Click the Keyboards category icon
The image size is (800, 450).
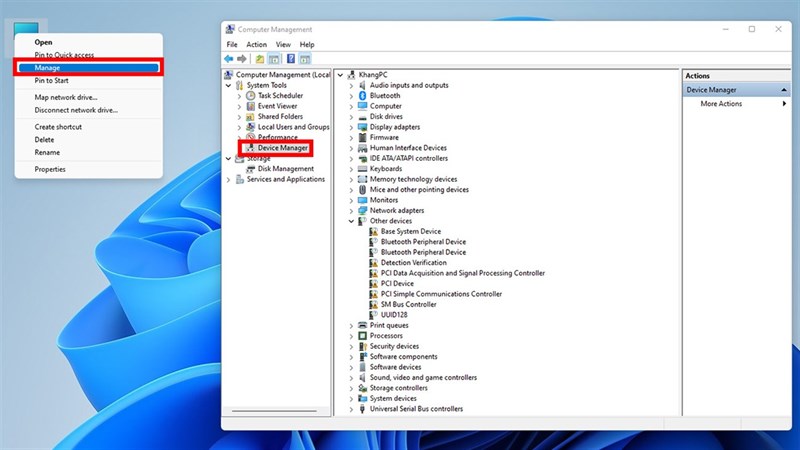362,169
